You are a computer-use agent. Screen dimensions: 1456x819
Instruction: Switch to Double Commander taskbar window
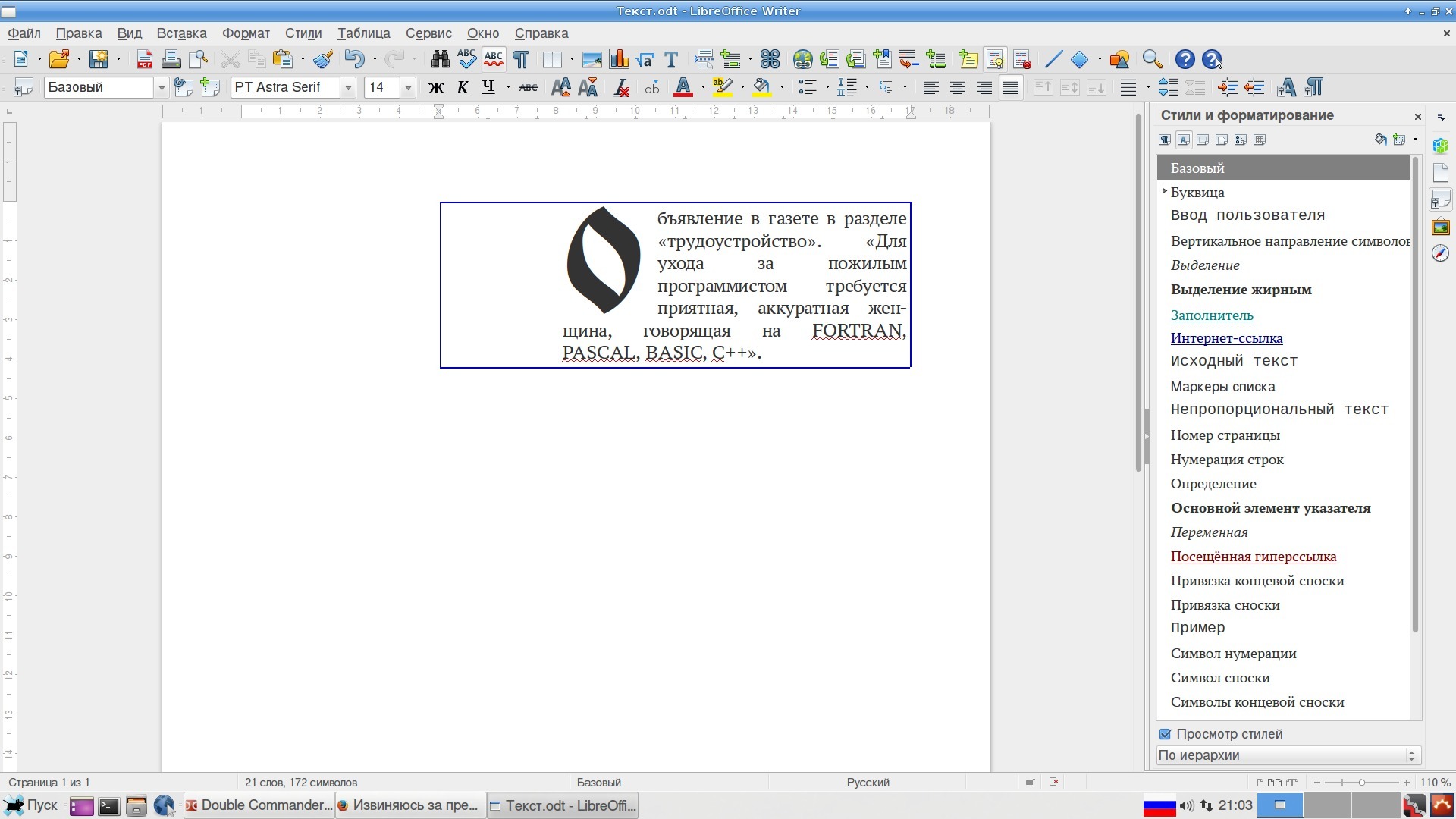(259, 805)
